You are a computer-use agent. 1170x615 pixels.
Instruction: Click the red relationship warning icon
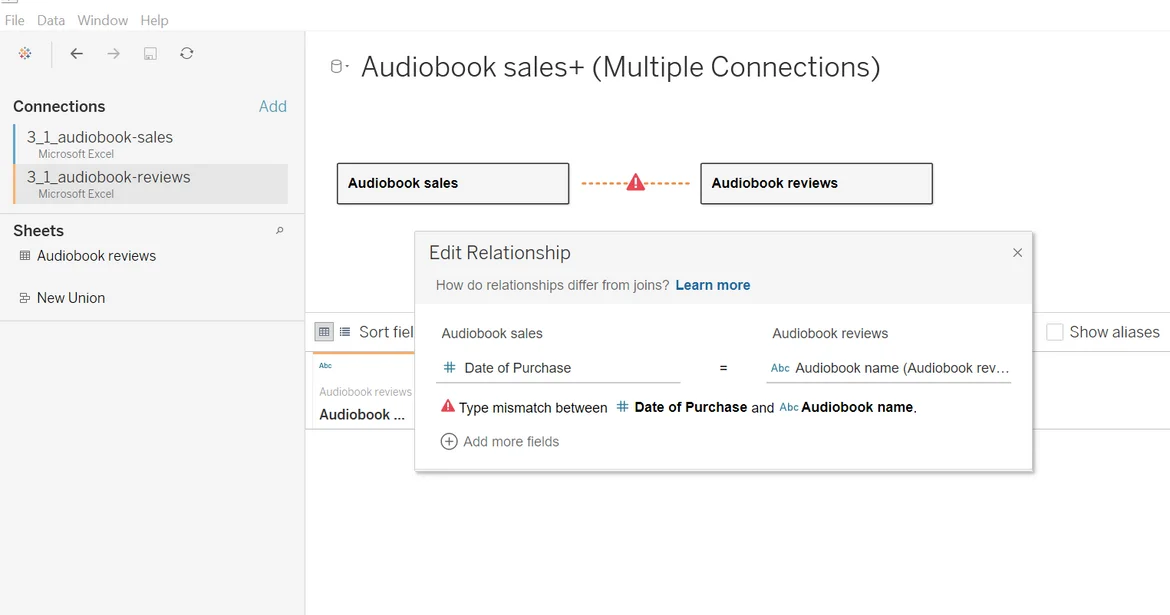tap(635, 183)
